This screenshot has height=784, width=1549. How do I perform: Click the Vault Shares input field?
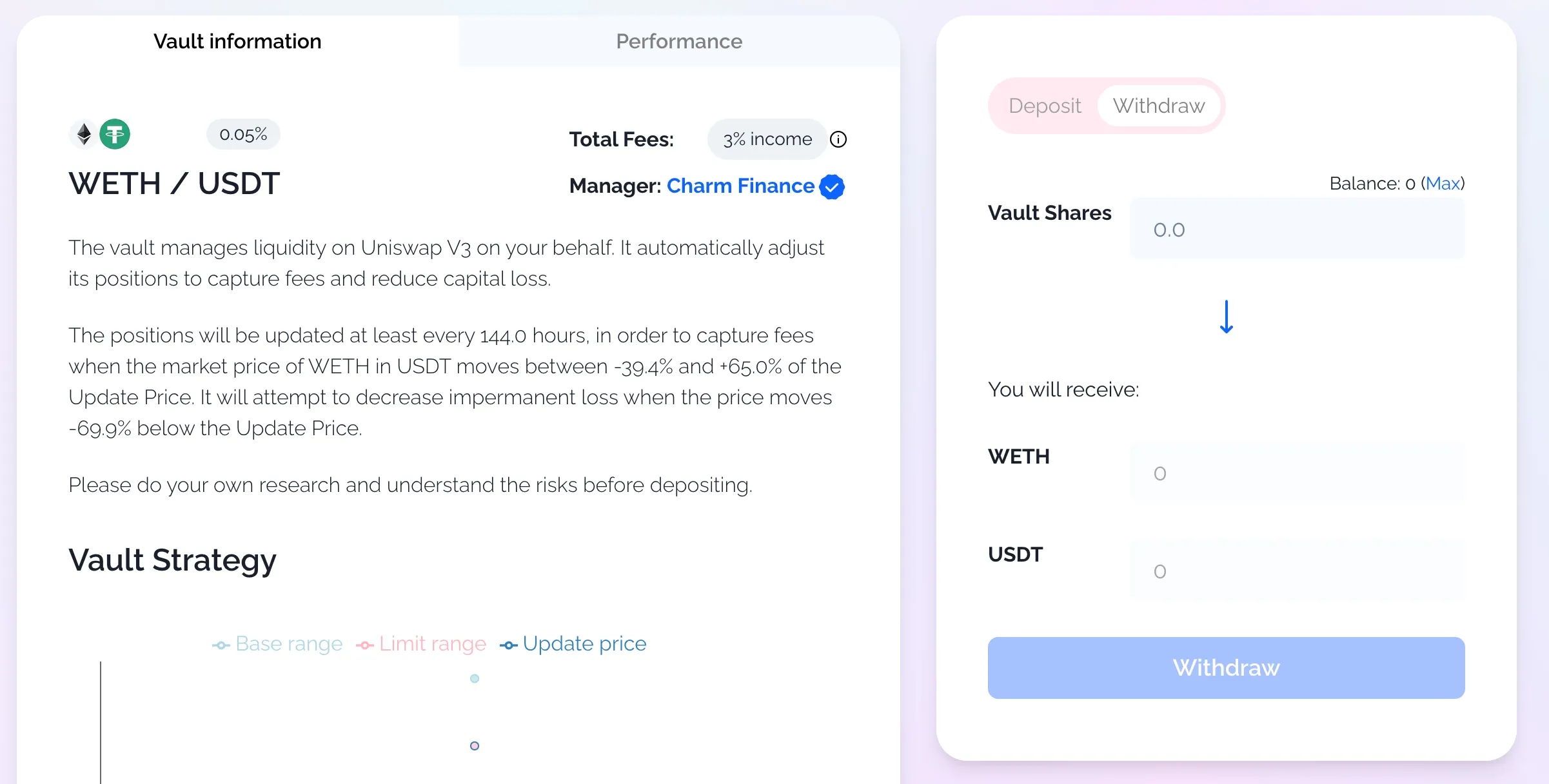pyautogui.click(x=1297, y=230)
